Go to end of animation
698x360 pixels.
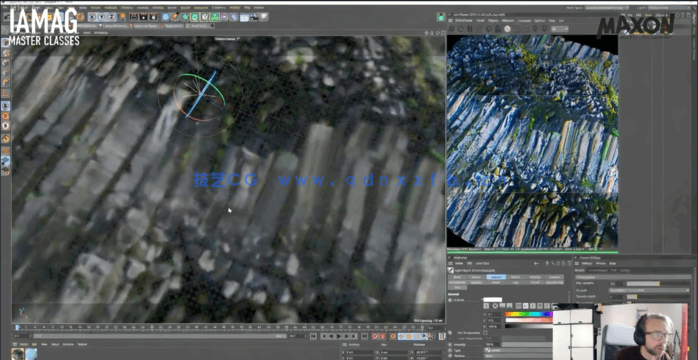pos(364,336)
